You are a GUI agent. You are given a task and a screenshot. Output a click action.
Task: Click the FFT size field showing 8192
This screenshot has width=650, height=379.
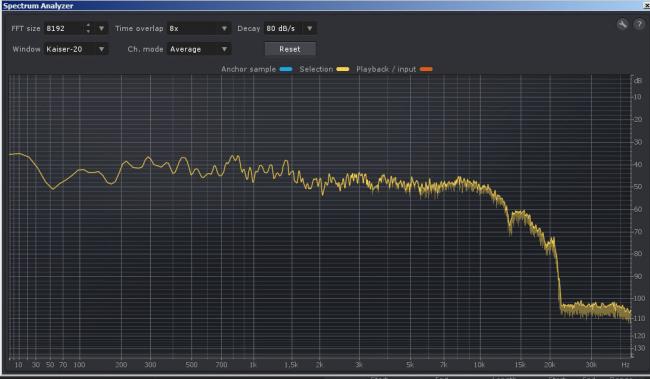(x=64, y=28)
